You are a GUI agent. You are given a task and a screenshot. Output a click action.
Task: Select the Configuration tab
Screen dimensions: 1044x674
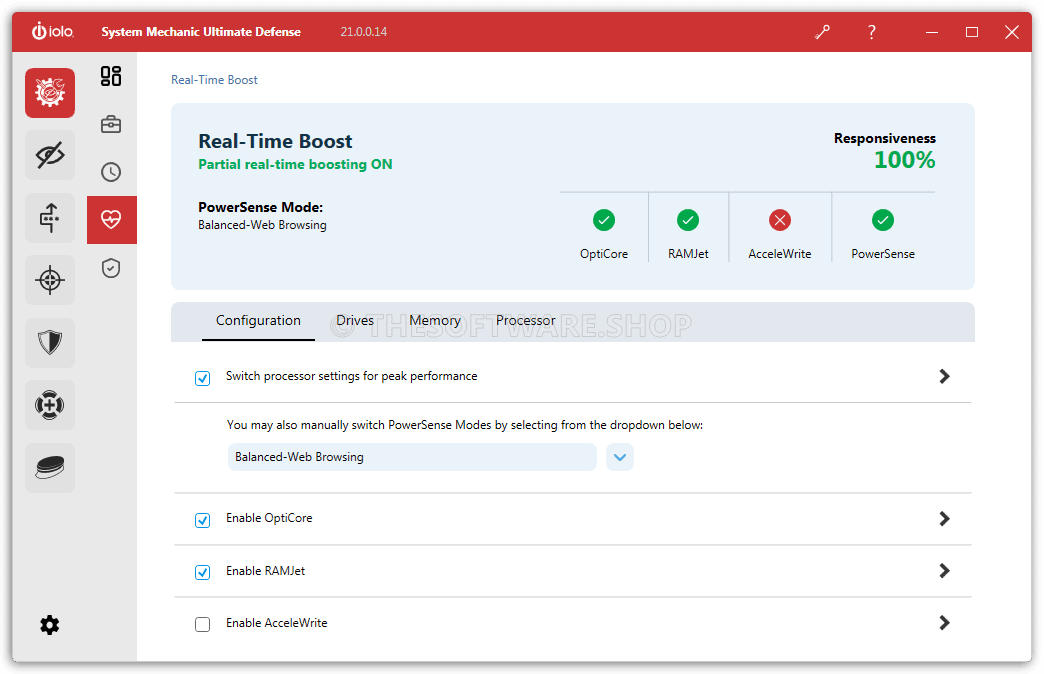[258, 320]
